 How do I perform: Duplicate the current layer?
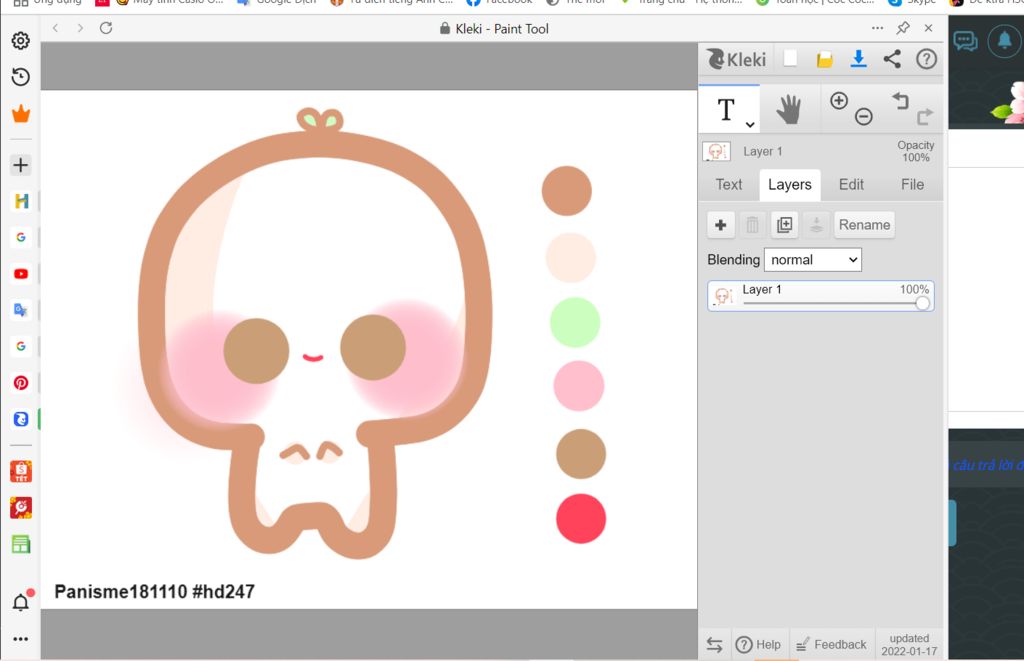(784, 225)
